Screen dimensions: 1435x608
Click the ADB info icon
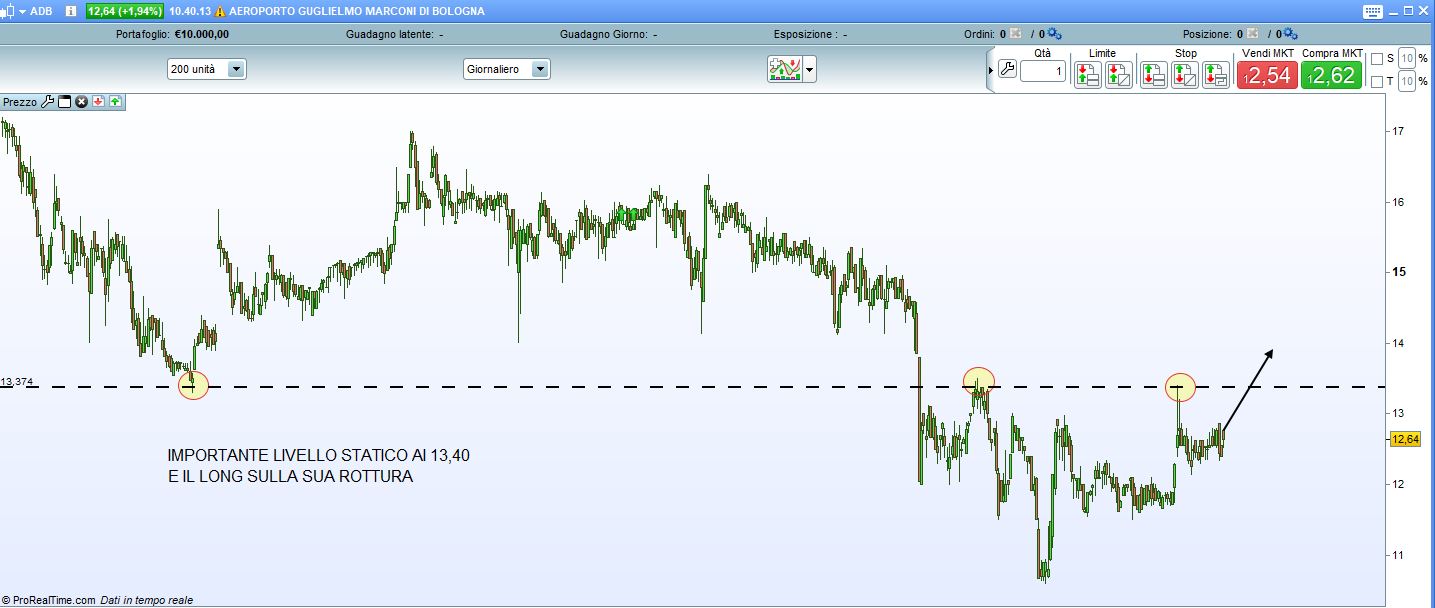(x=71, y=11)
